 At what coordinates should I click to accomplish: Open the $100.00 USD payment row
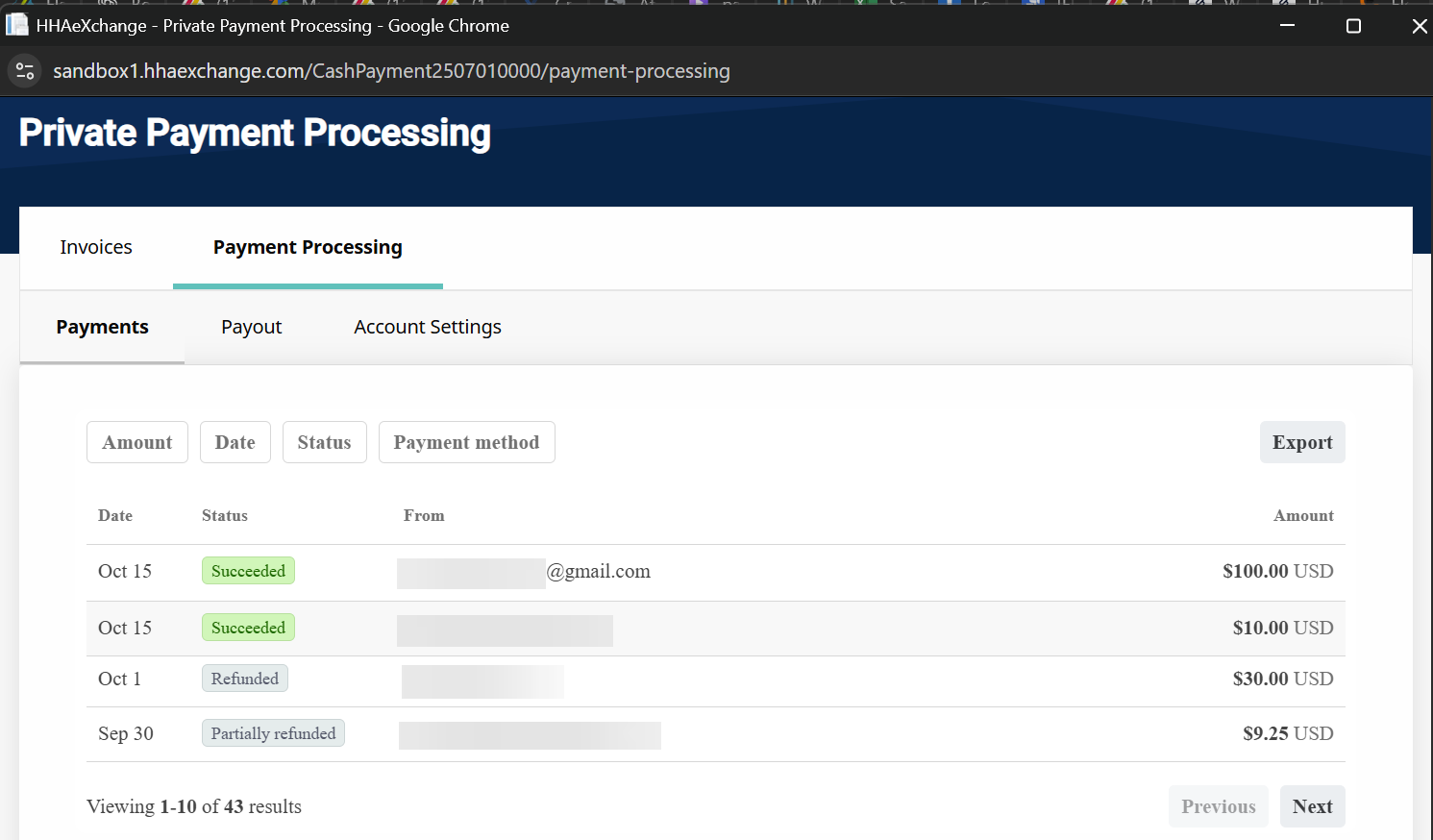pos(1276,571)
